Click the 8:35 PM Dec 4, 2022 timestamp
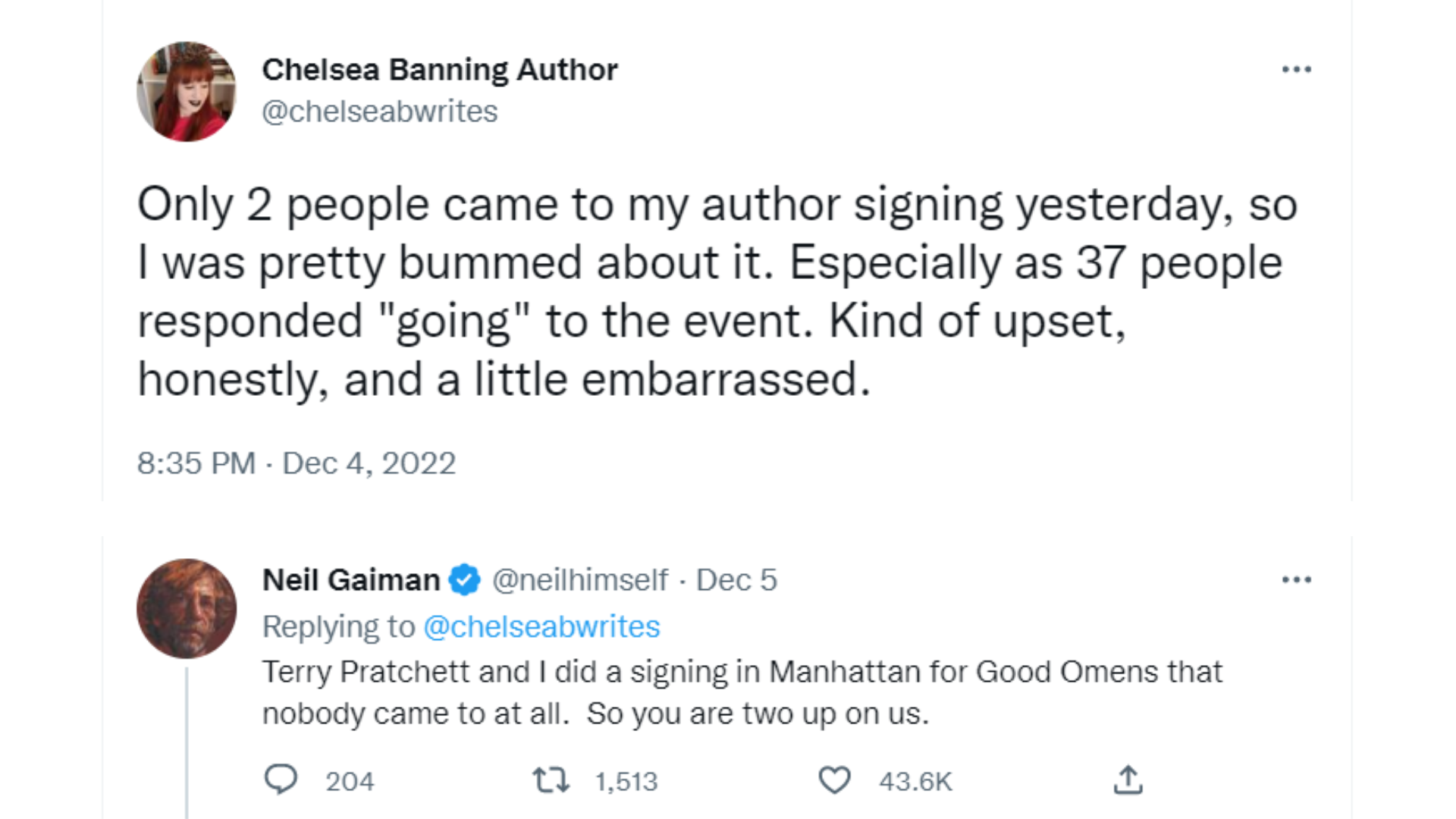Viewport: 1456px width, 819px height. (x=296, y=463)
